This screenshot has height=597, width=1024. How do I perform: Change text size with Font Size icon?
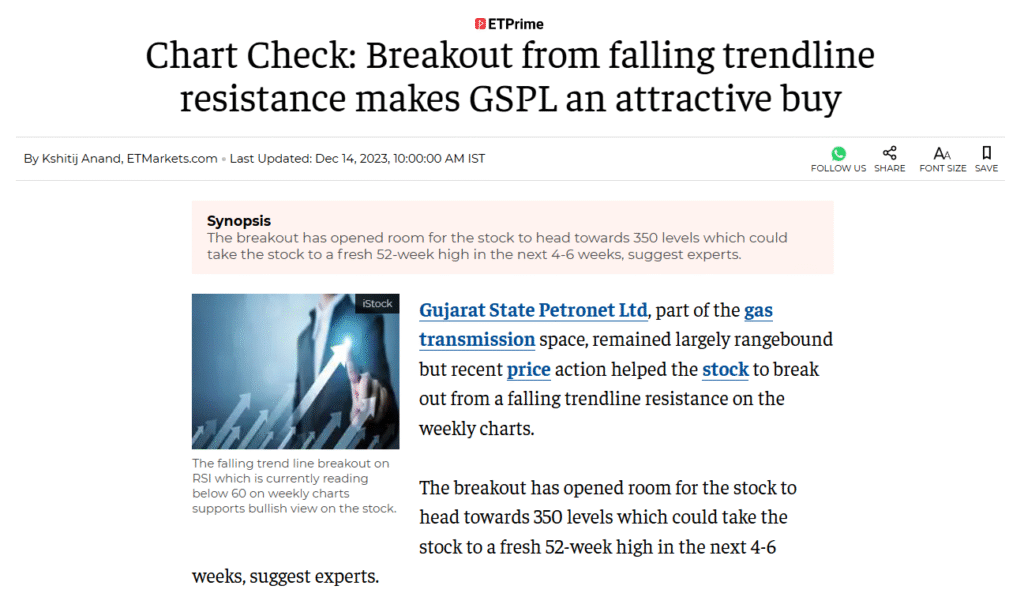pos(942,153)
